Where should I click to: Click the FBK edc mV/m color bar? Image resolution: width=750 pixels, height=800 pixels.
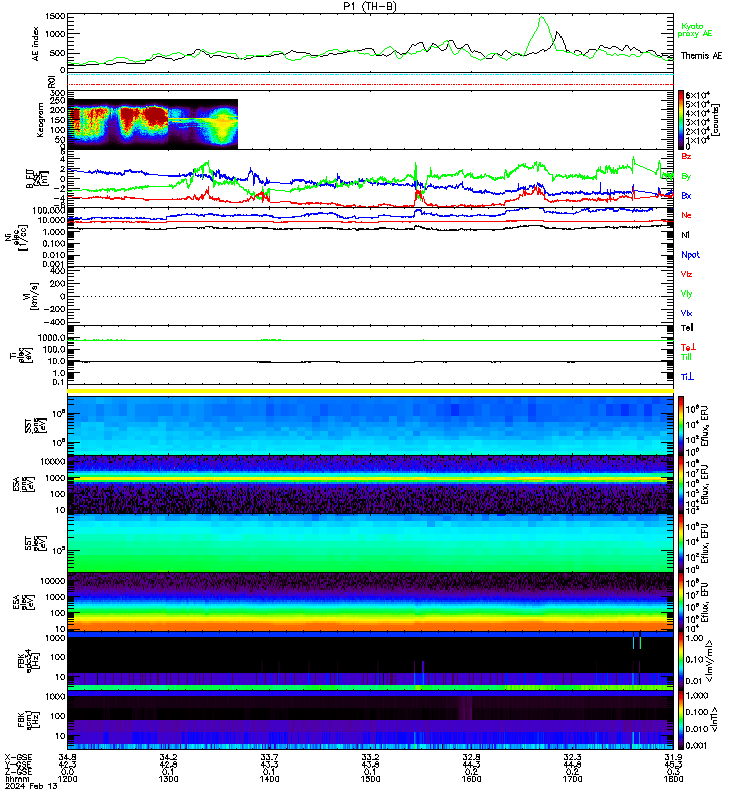click(x=681, y=661)
